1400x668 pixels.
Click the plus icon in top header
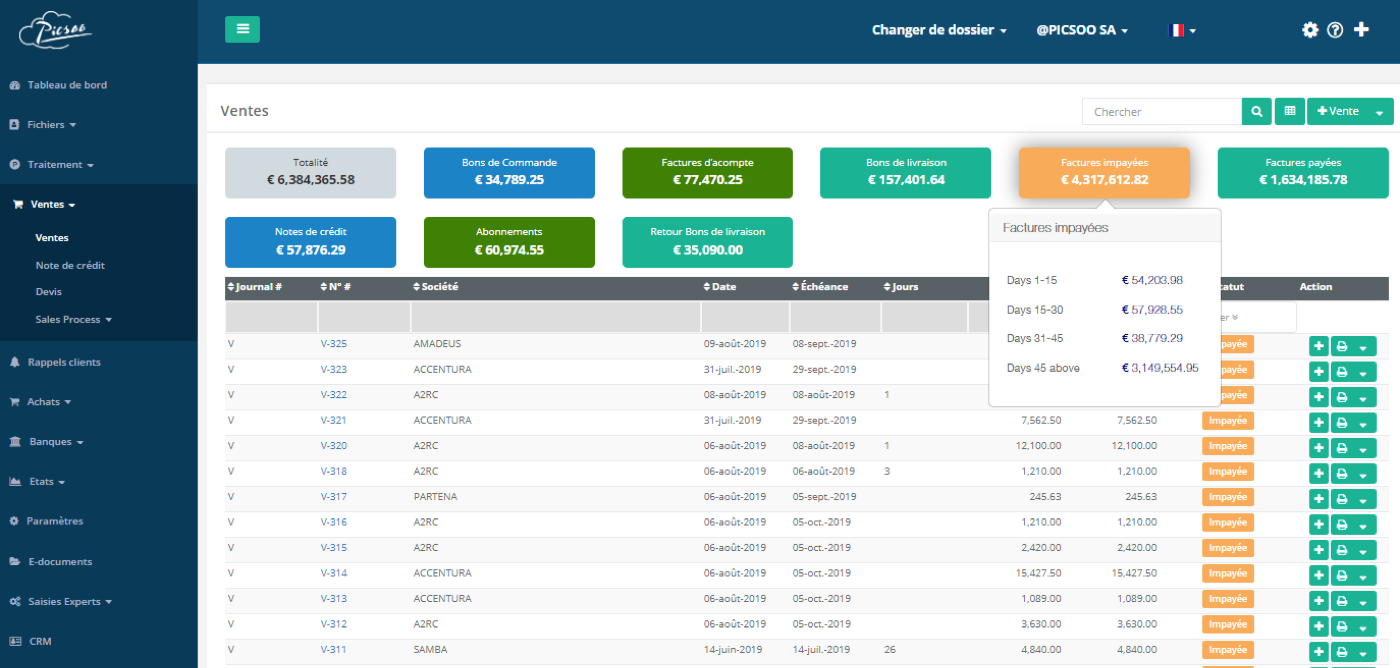pos(1361,30)
